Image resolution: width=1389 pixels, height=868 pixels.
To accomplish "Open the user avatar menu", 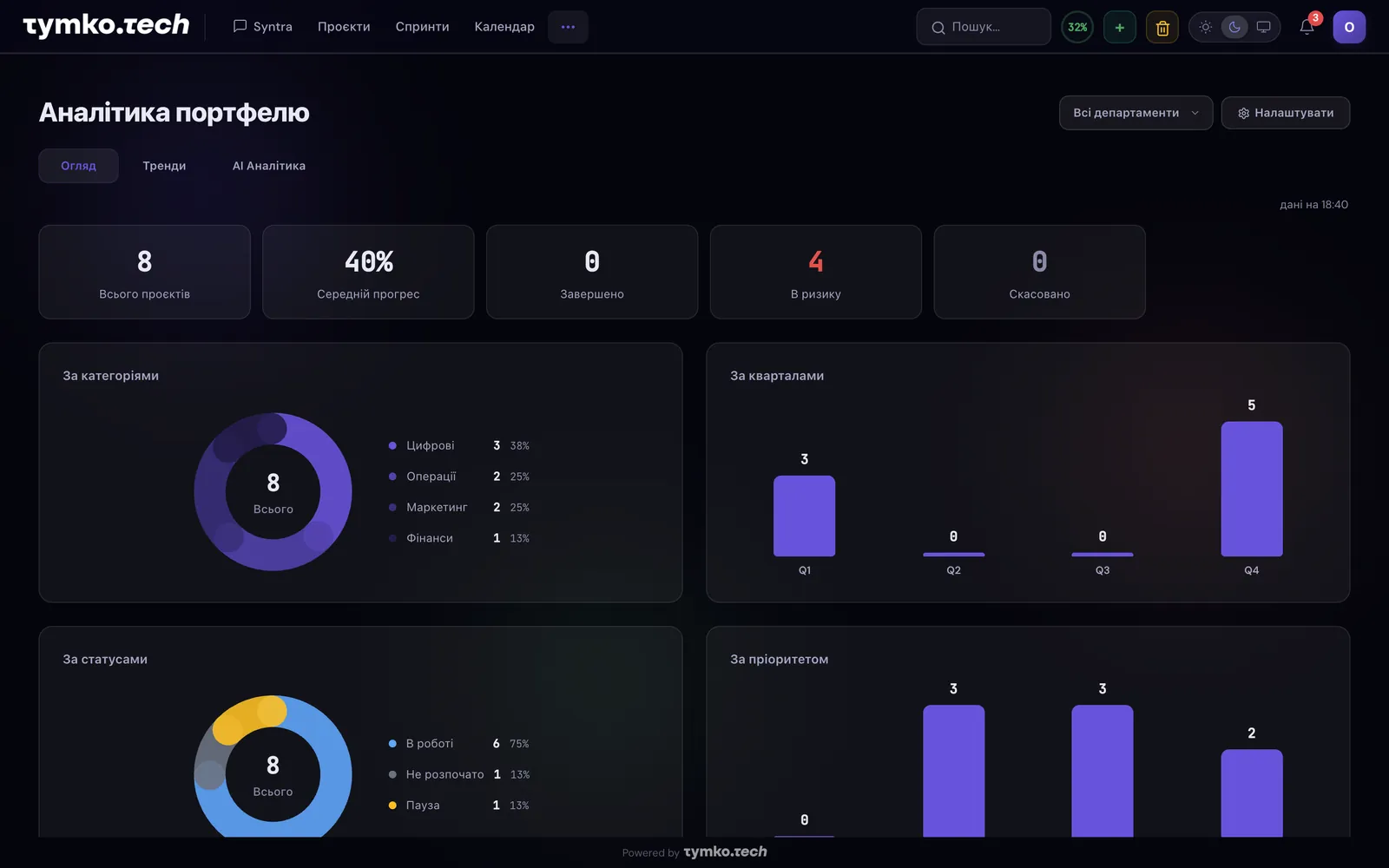I will 1349,27.
